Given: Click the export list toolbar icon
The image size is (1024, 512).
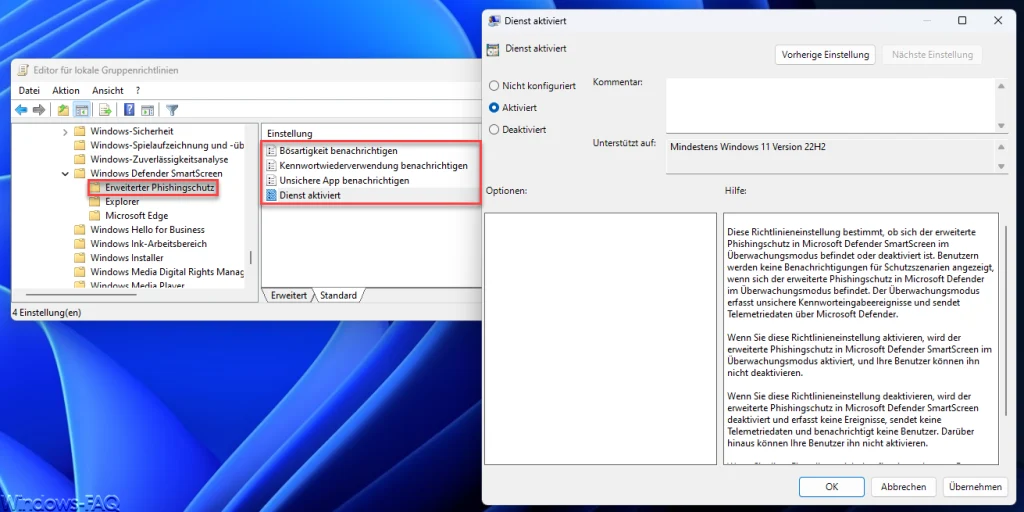Looking at the screenshot, I should (x=105, y=110).
